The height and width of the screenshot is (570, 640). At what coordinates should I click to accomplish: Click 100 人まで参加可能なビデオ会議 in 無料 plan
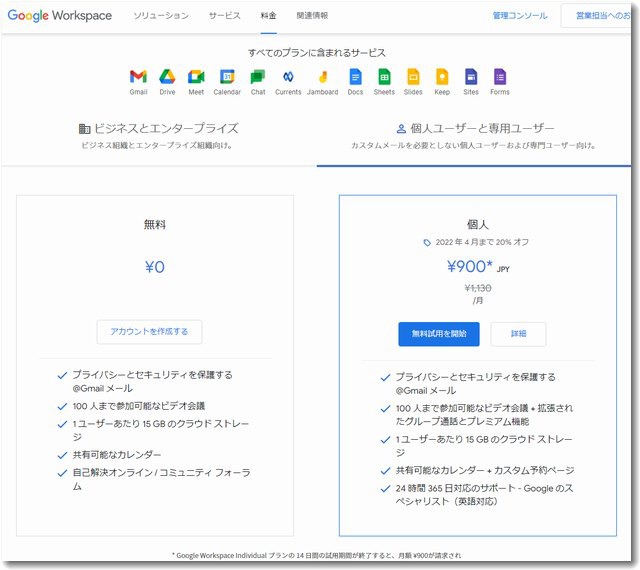pos(139,406)
